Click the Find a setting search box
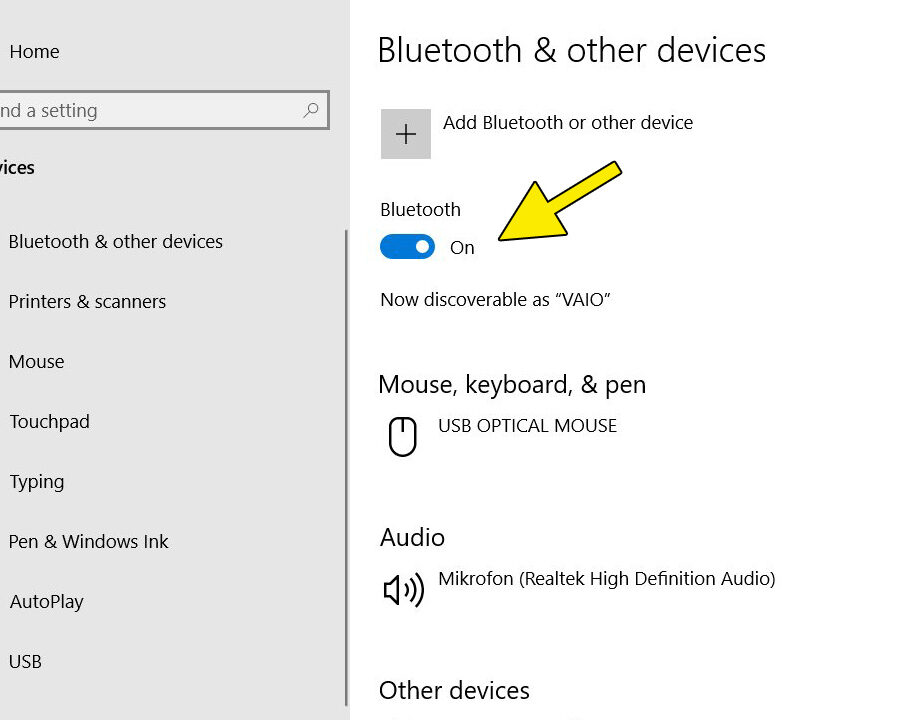This screenshot has height=720, width=915. coord(163,110)
